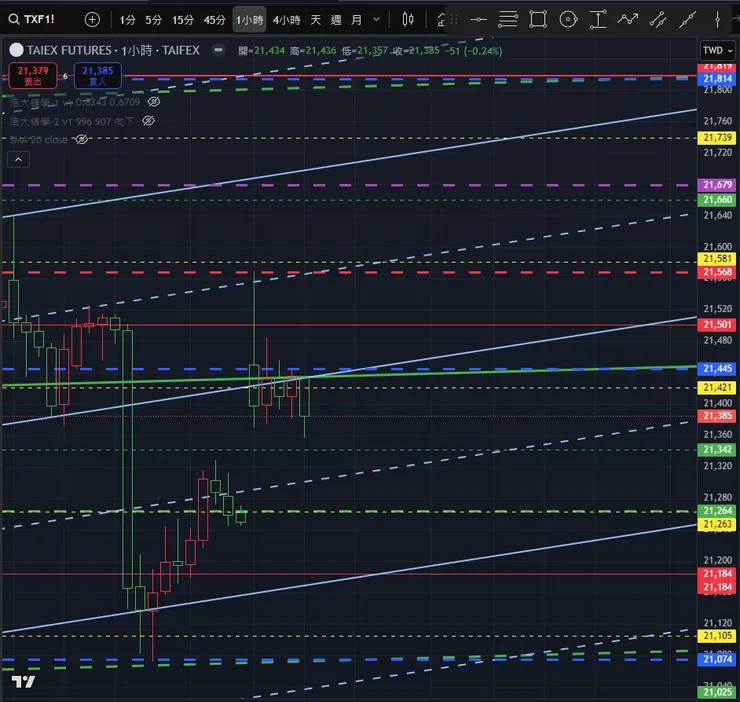Toggle visibility of first 浩大線學-1 indicator

(x=154, y=101)
